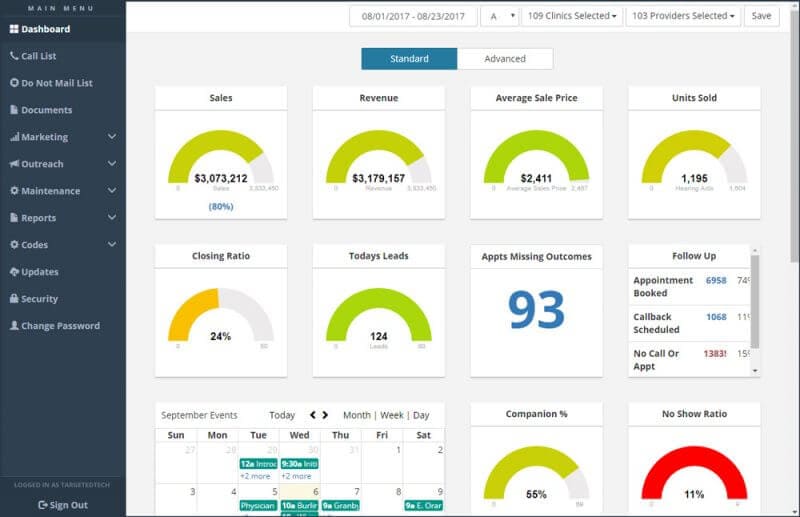Click the (80%) sales percentage link
Viewport: 800px width, 517px height.
coord(221,206)
